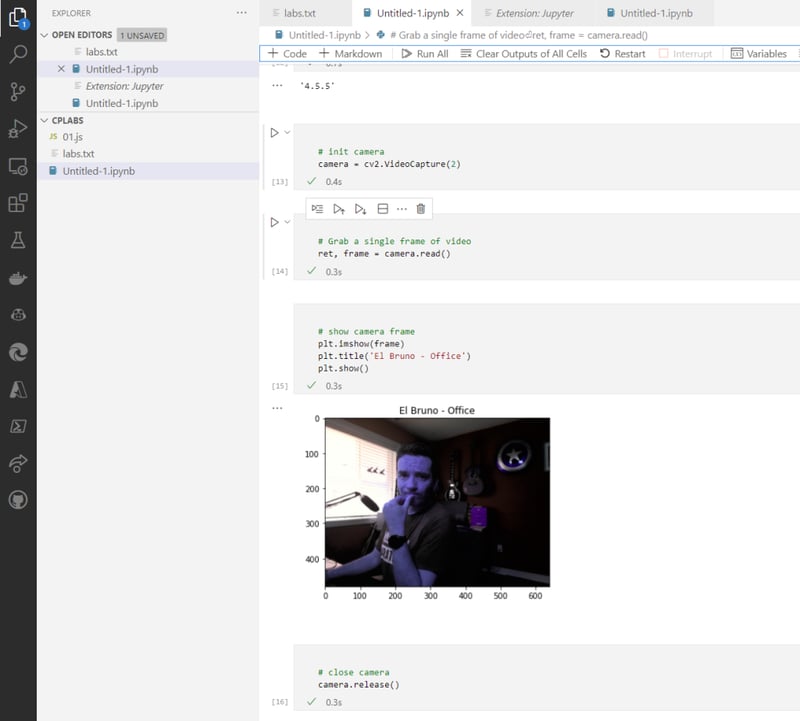Open output ellipsis menu beside version string
The width and height of the screenshot is (800, 721).
tap(277, 85)
